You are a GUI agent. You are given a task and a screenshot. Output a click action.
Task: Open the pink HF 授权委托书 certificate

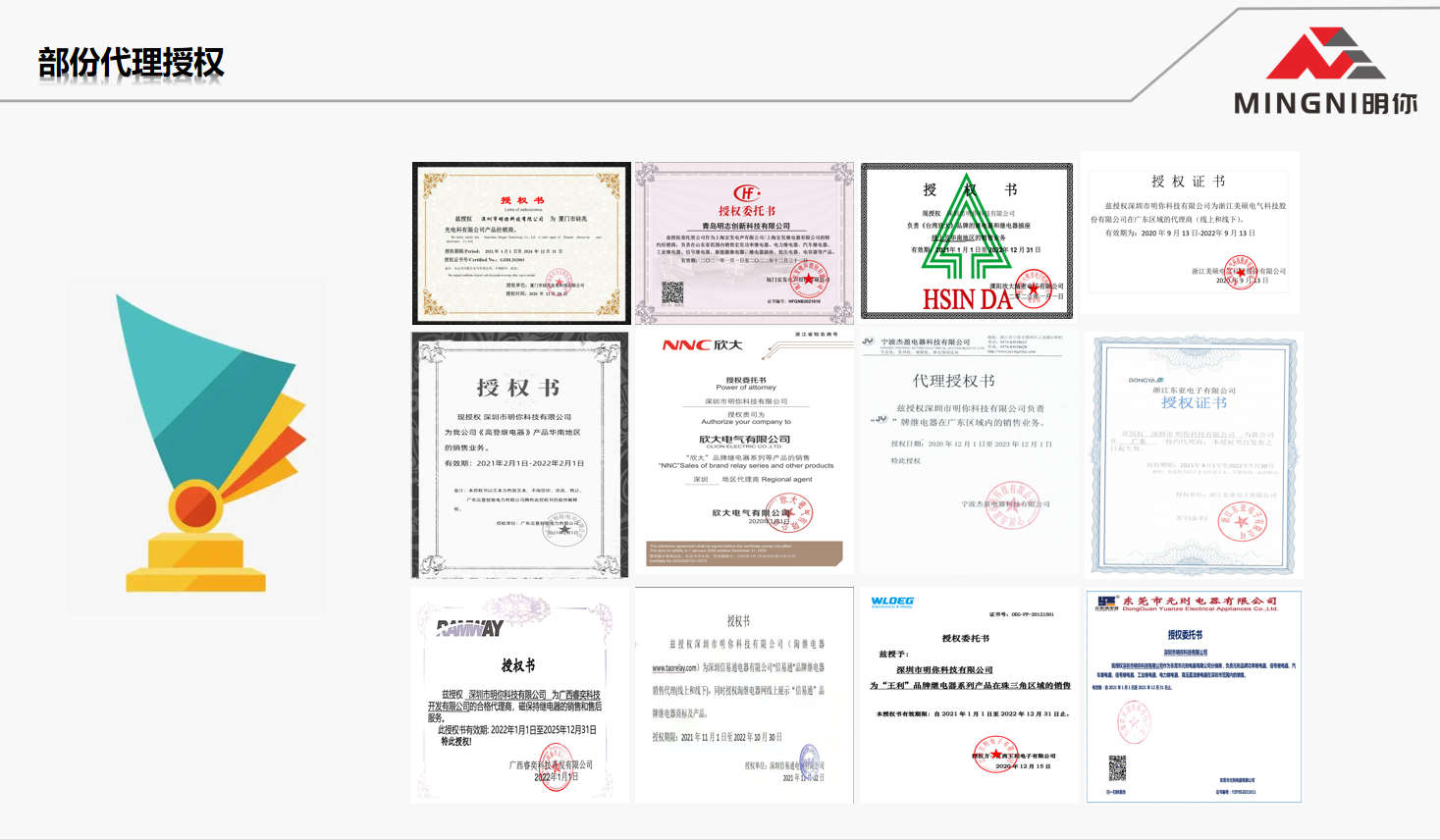[745, 243]
